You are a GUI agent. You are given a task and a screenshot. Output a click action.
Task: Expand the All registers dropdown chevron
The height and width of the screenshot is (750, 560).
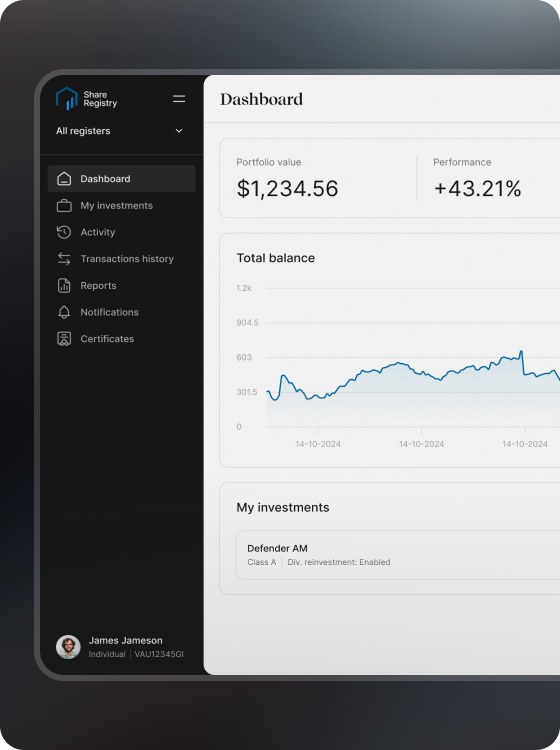pos(179,131)
